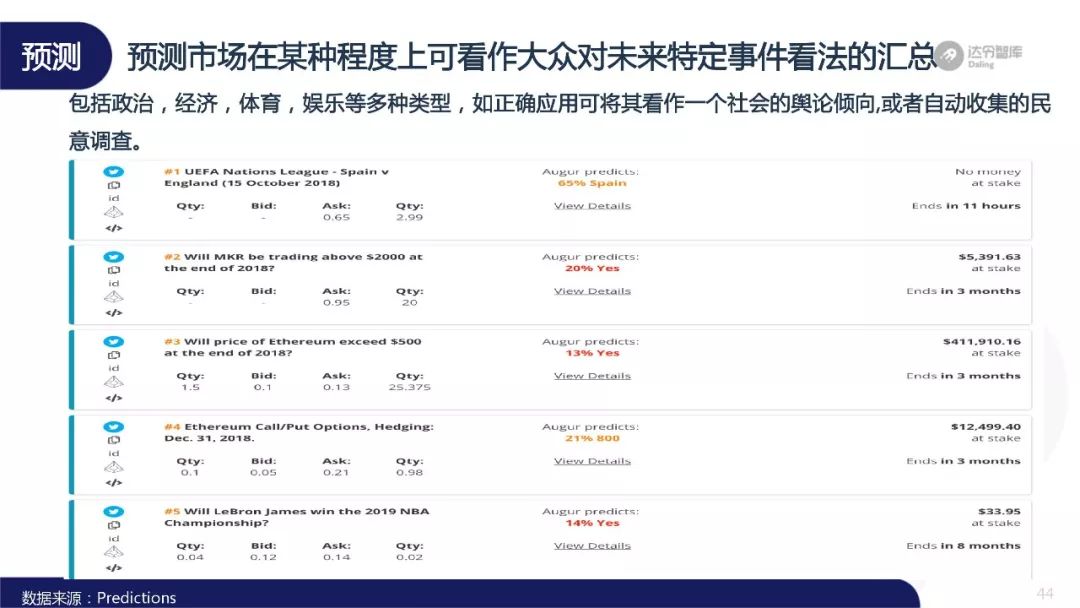Click the Ask value '0.95' for MKR
1080x608 pixels.
[x=337, y=303]
